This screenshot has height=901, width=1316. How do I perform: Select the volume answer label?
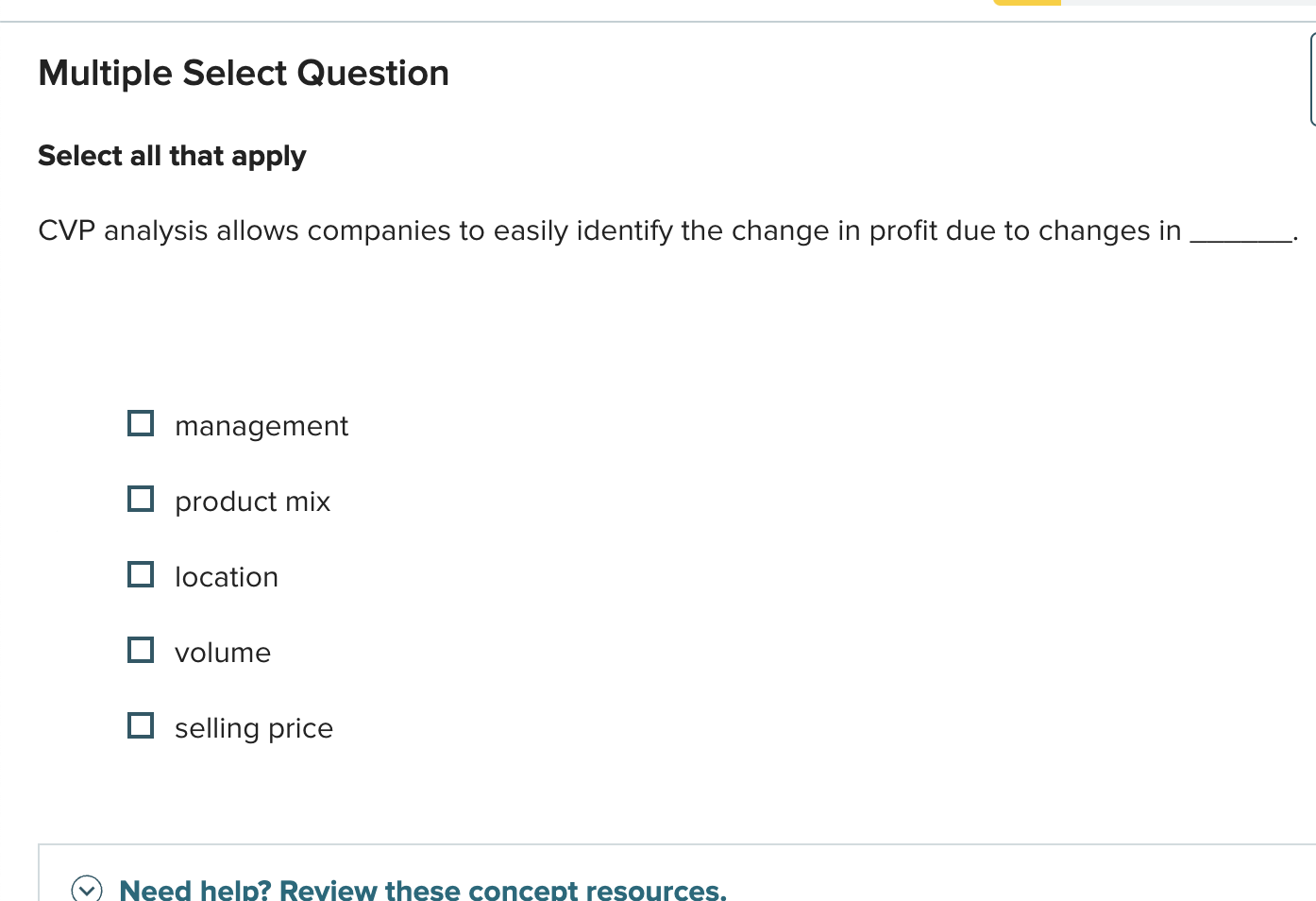point(223,653)
